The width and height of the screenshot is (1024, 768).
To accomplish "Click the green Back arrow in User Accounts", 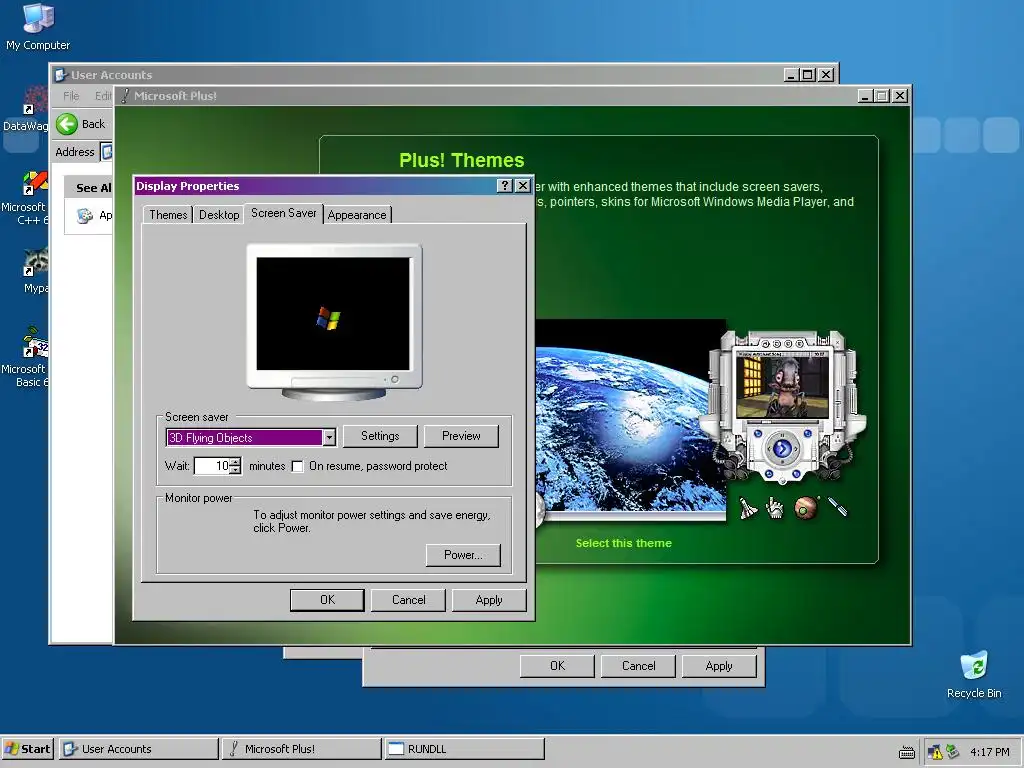I will pos(67,124).
